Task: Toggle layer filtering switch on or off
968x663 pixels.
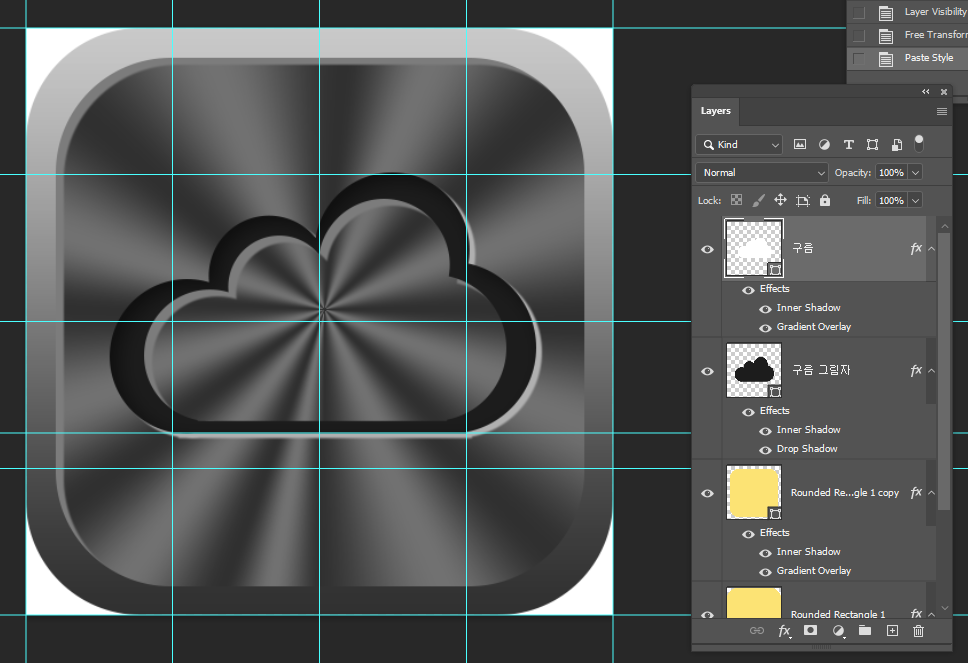Action: click(x=919, y=143)
